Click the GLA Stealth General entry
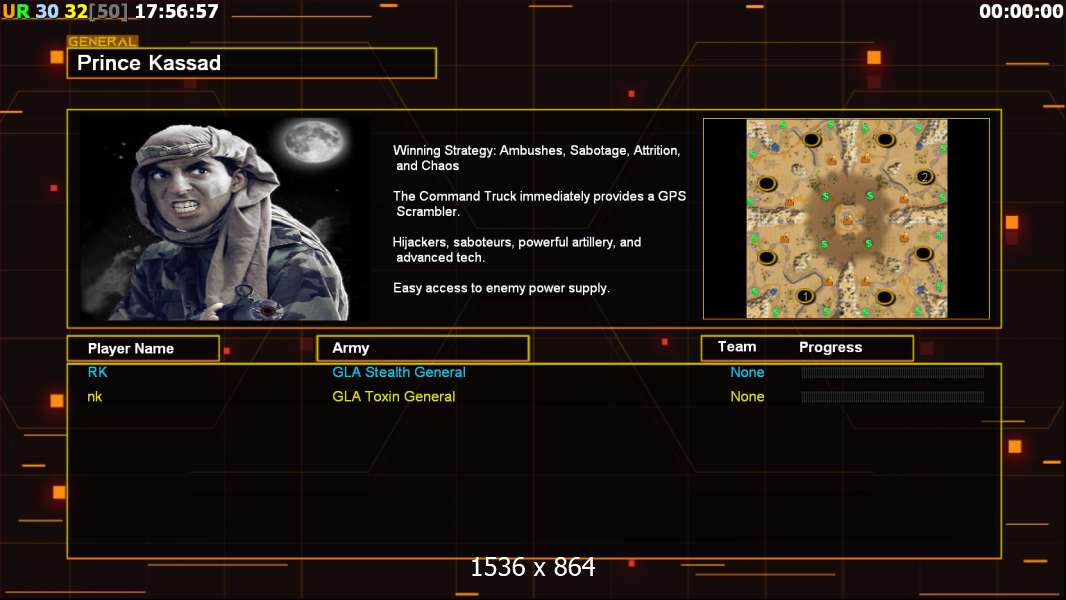Viewport: 1066px width, 600px height. [x=399, y=372]
